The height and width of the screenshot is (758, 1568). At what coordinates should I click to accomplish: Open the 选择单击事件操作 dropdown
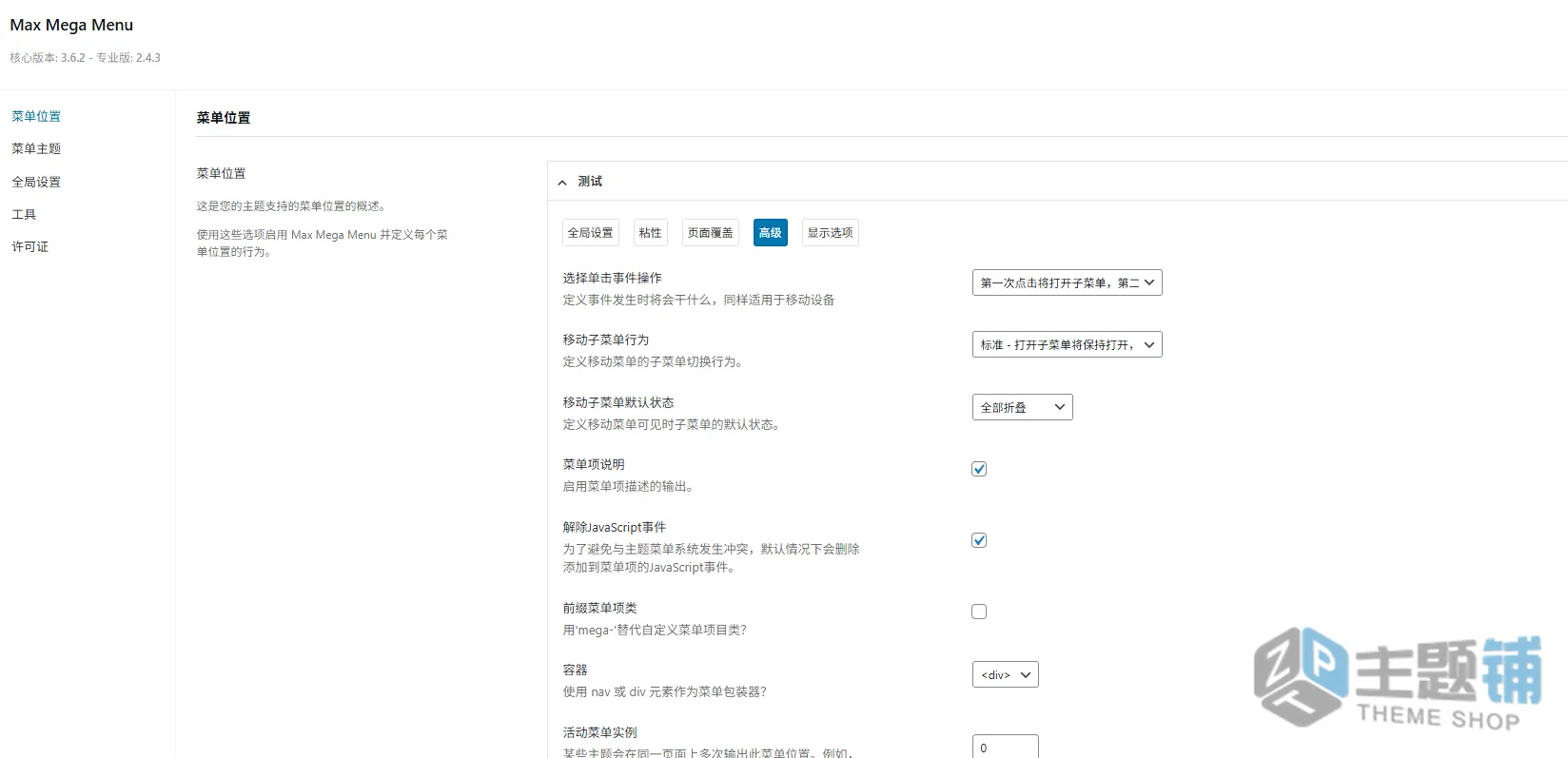1067,282
